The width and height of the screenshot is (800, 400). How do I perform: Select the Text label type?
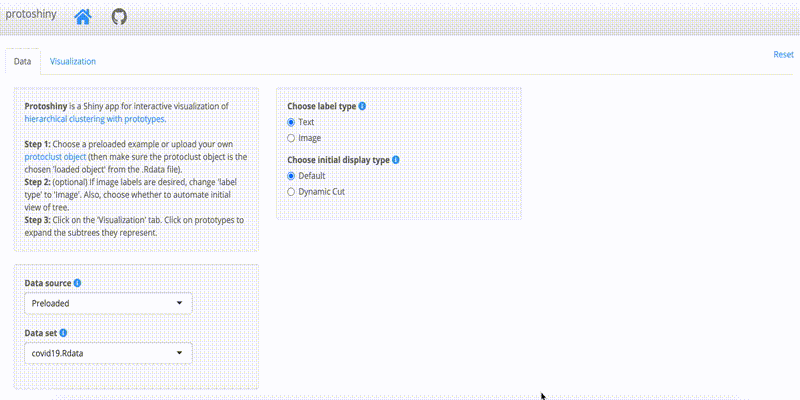(291, 122)
